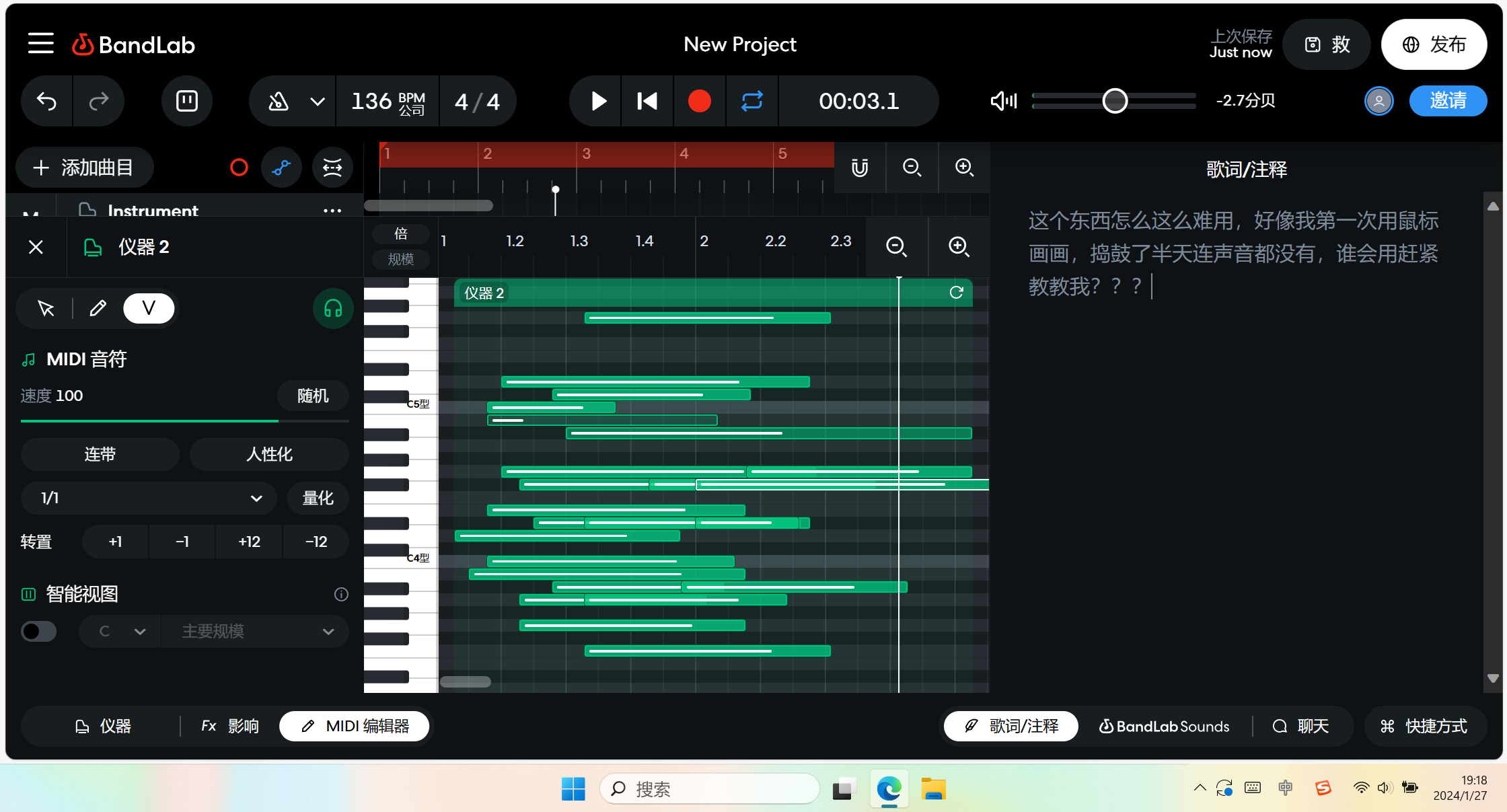This screenshot has width=1507, height=812.
Task: Enable the 智能视图 smart view switch
Action: [x=38, y=631]
